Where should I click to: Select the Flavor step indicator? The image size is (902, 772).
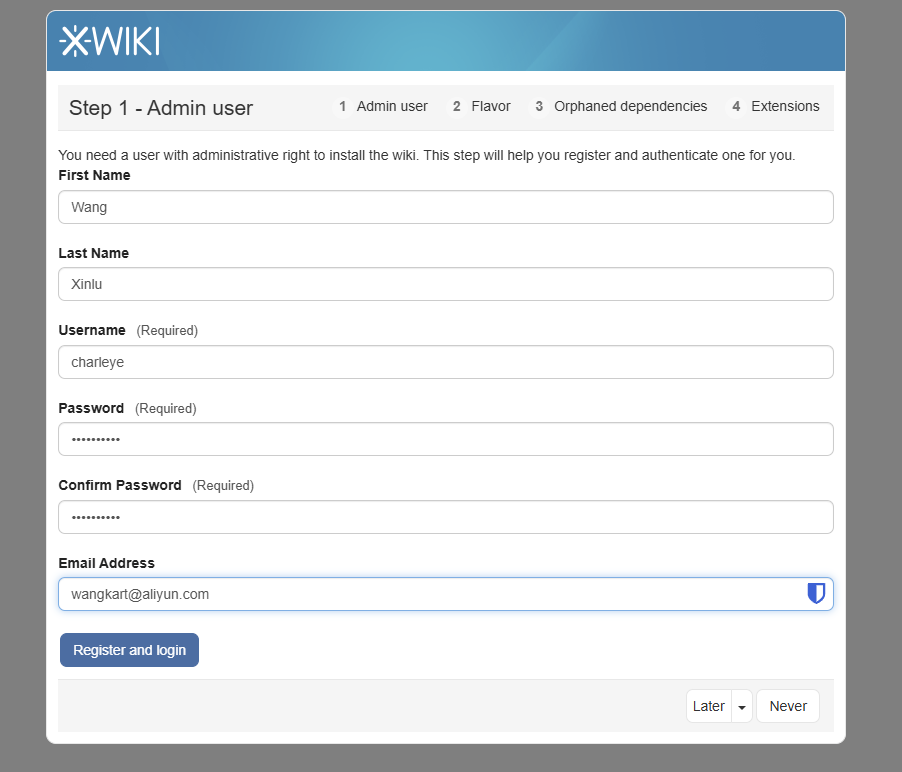click(481, 106)
